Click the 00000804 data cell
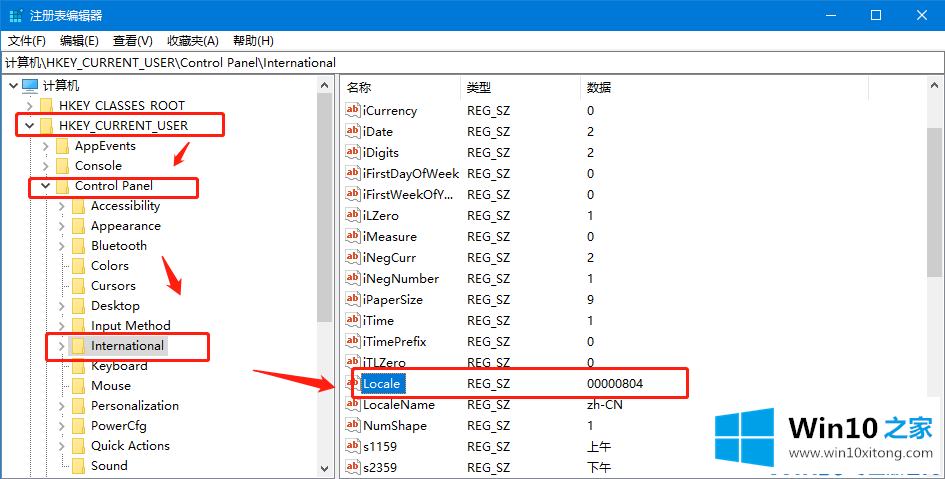 (x=615, y=384)
